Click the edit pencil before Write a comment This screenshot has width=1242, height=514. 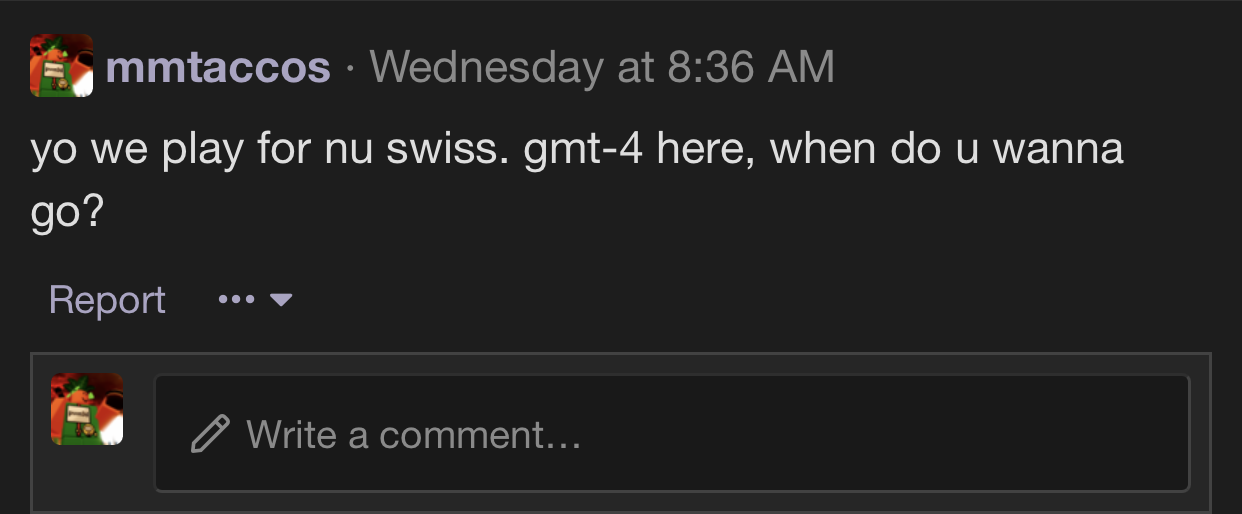point(210,433)
